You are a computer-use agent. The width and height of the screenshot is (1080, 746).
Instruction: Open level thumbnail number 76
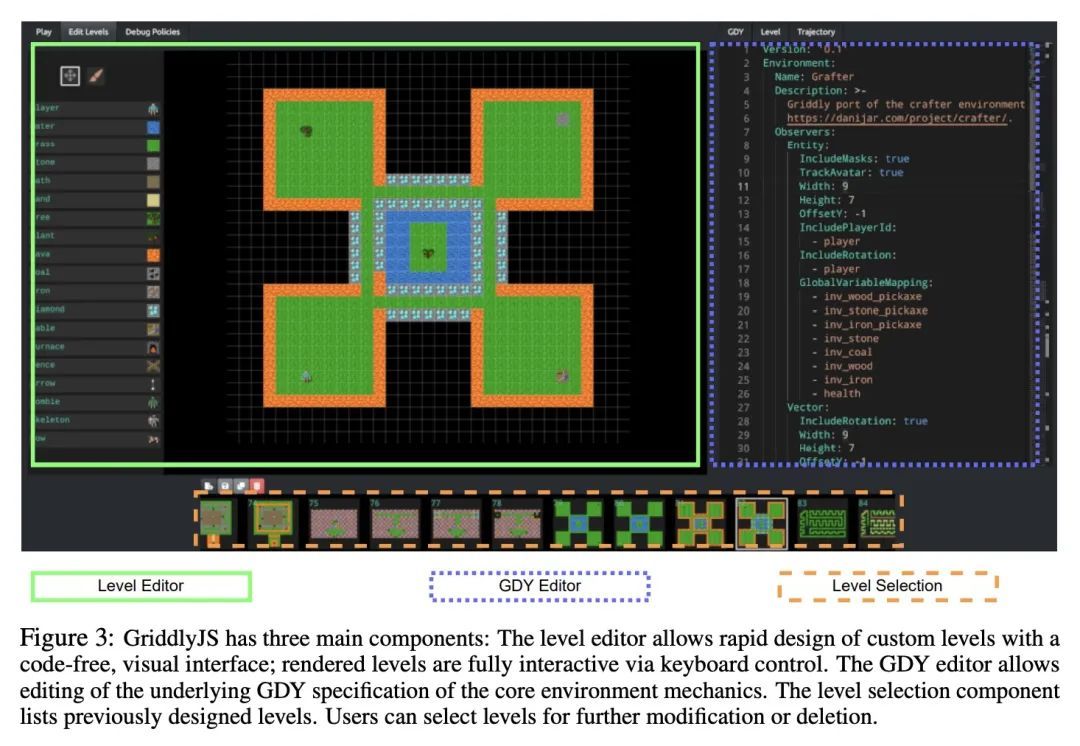pos(394,521)
